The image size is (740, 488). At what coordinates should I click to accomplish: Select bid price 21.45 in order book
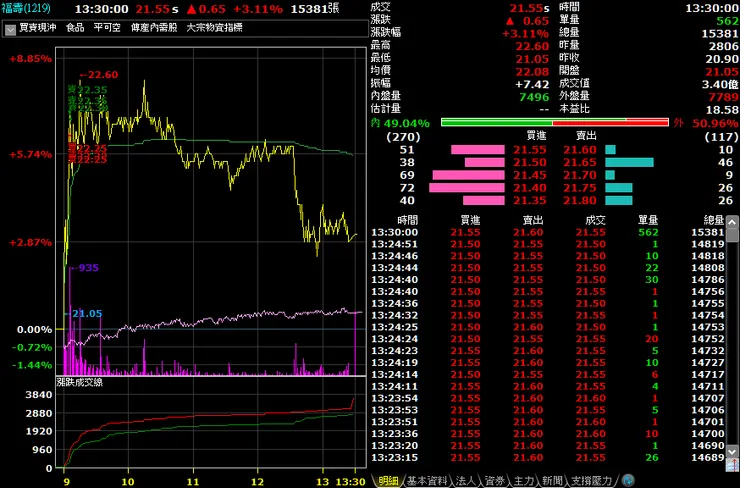(530, 175)
